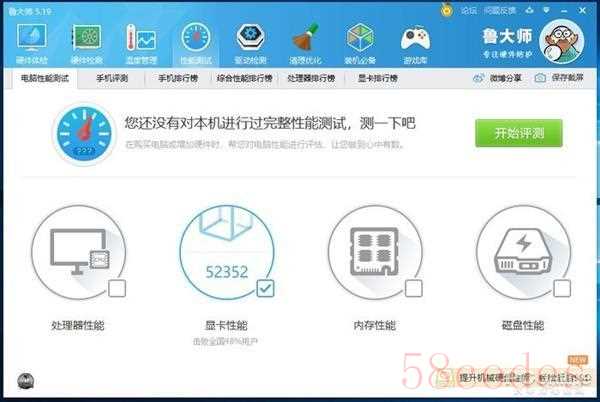Click the 显卡性能 circle showing score 52352

[227, 252]
